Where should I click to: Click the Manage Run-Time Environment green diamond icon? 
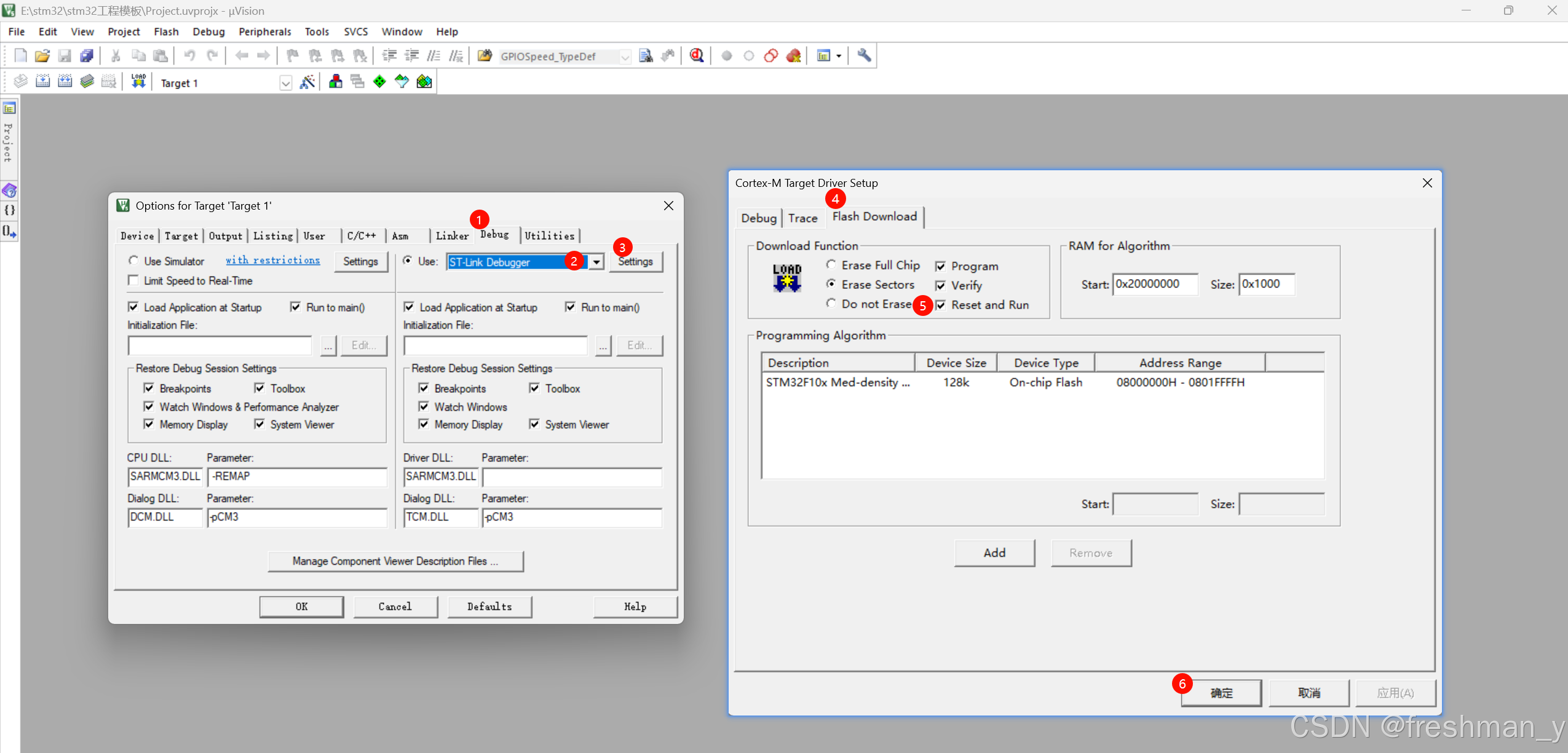(379, 82)
